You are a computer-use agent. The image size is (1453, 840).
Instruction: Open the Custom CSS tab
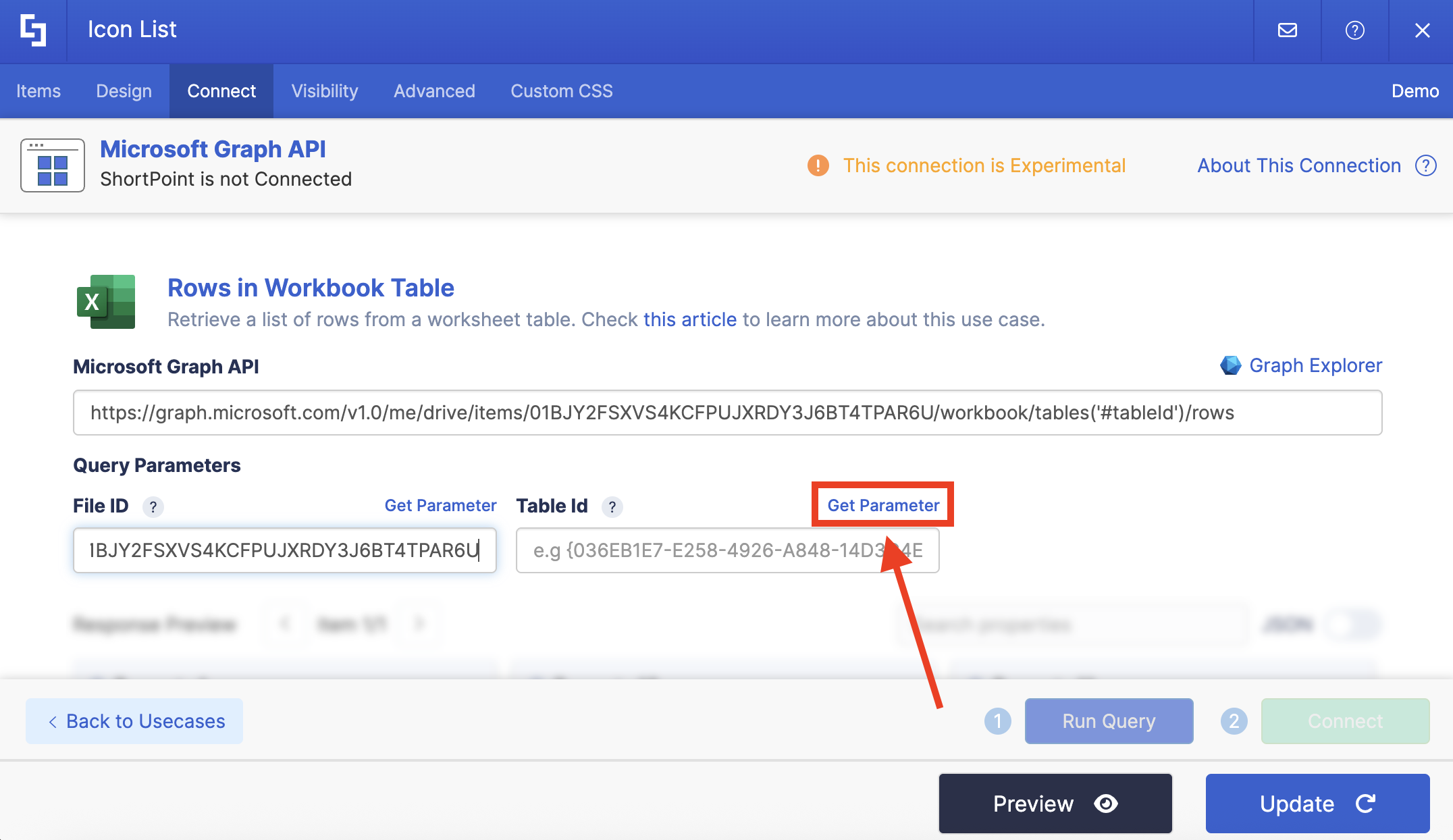[561, 91]
